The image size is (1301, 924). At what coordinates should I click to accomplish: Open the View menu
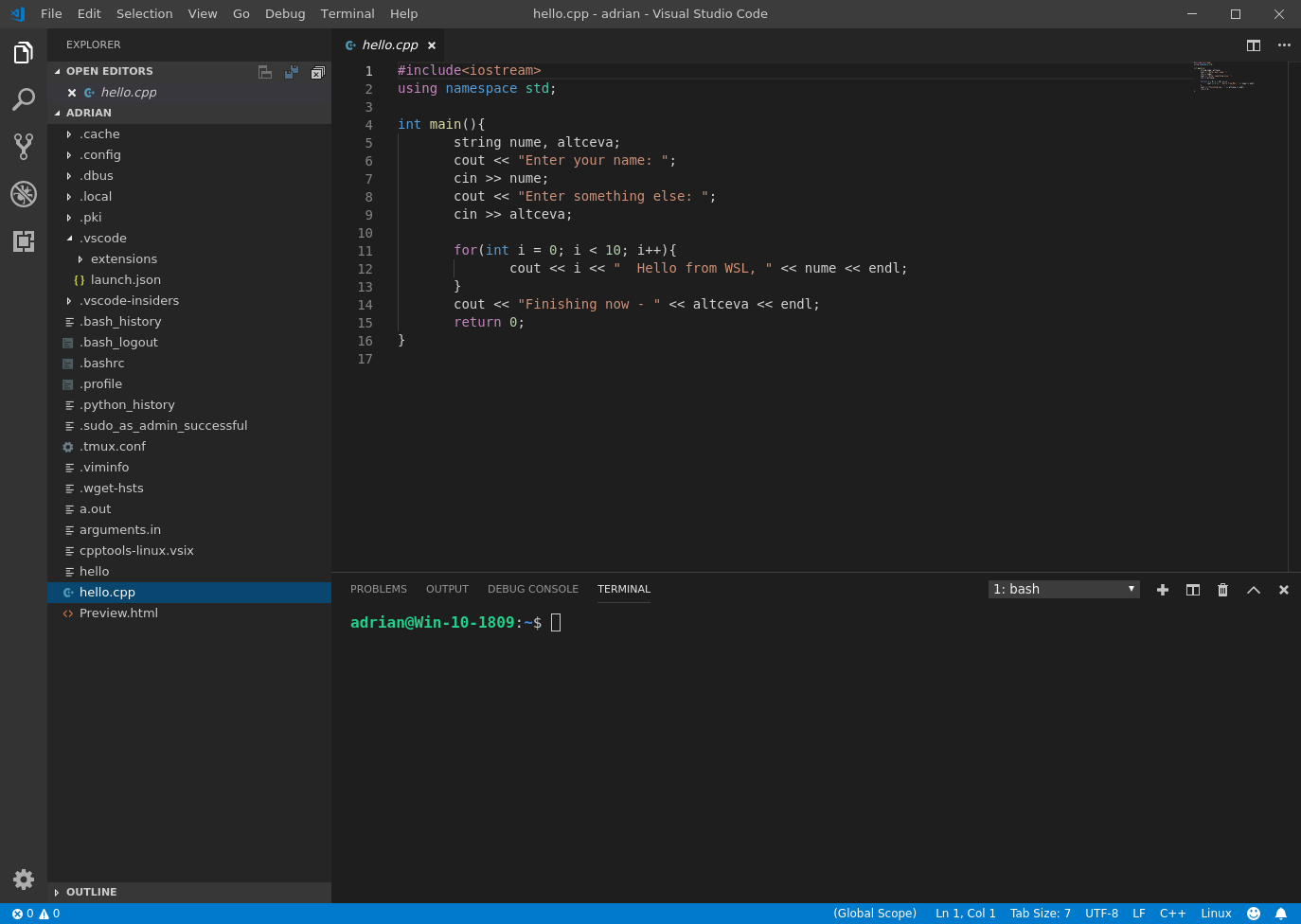click(x=203, y=13)
